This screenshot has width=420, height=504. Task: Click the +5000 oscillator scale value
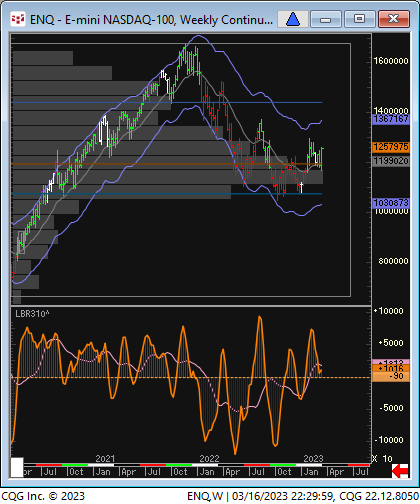pos(391,343)
